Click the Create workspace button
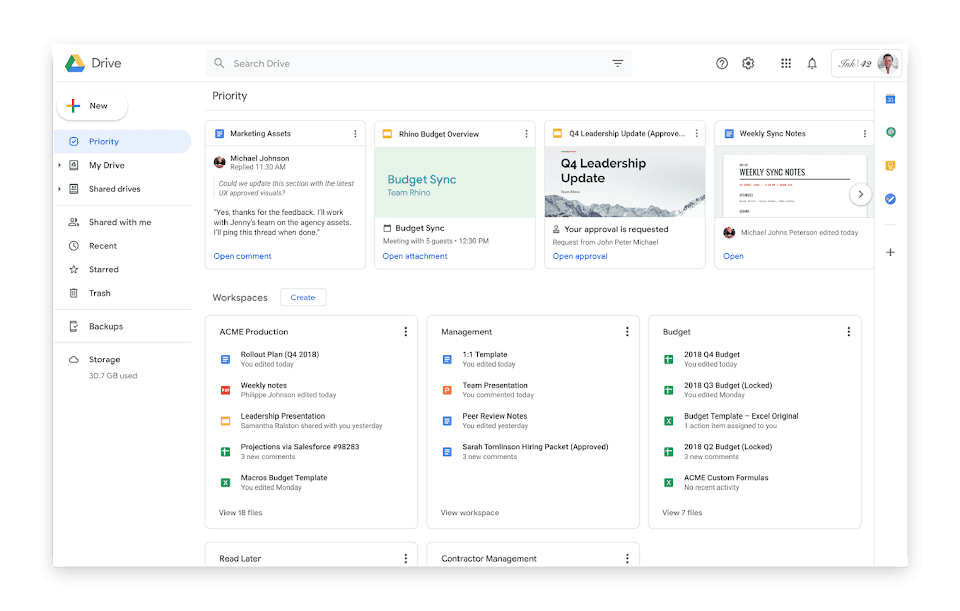 pyautogui.click(x=302, y=297)
